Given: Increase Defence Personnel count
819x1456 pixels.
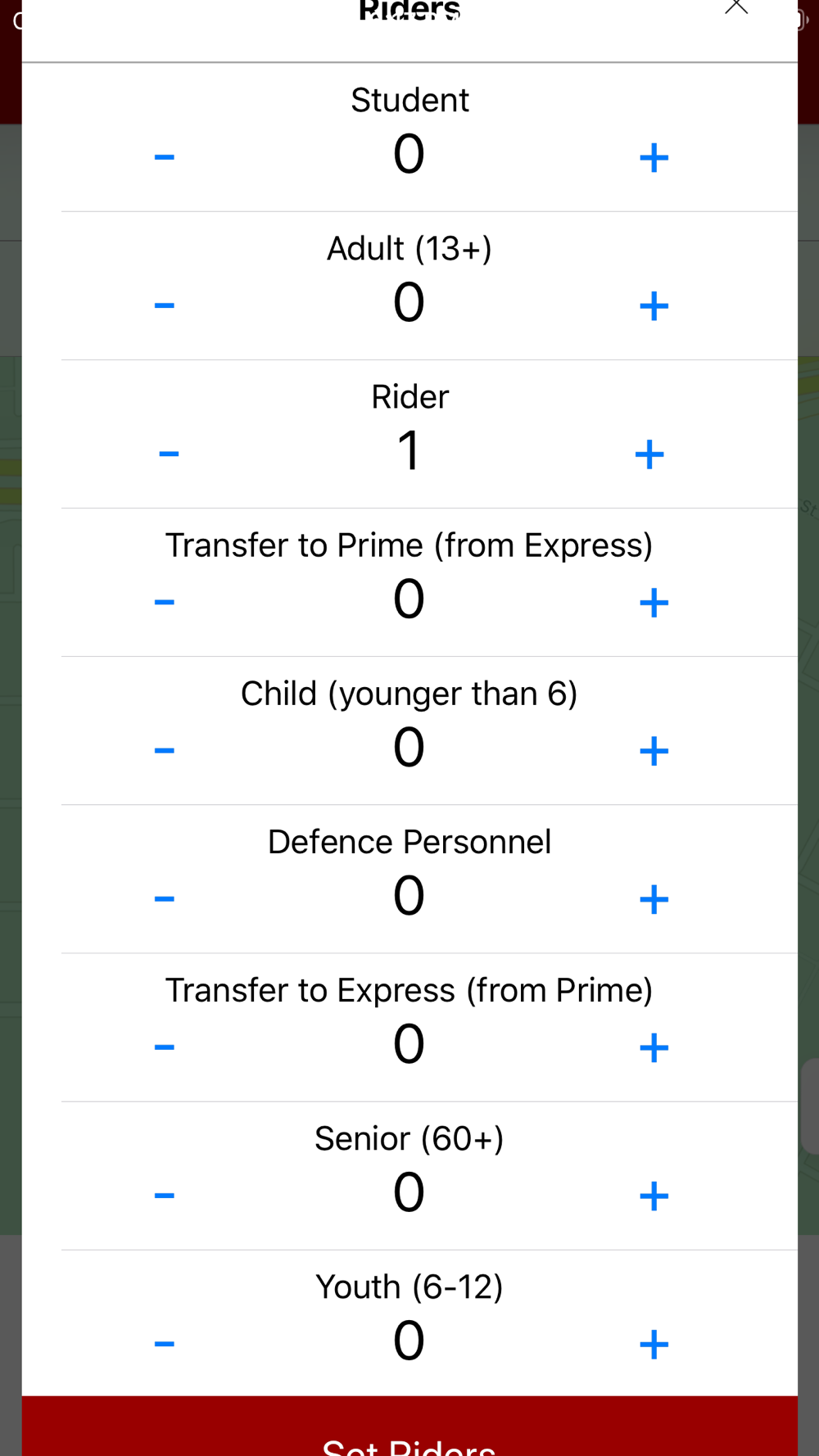Looking at the screenshot, I should point(654,899).
